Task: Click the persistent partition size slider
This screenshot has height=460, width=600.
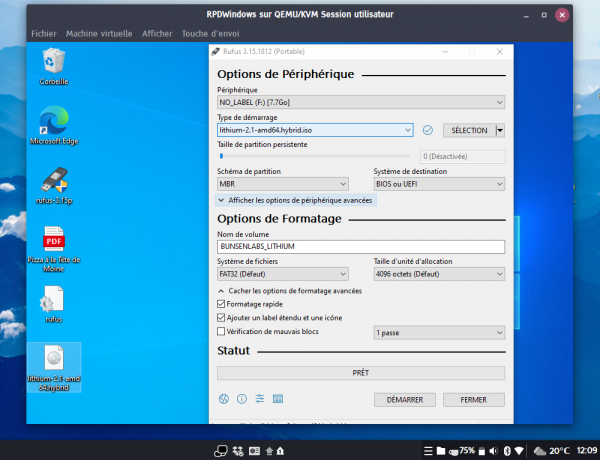Action: 314,156
